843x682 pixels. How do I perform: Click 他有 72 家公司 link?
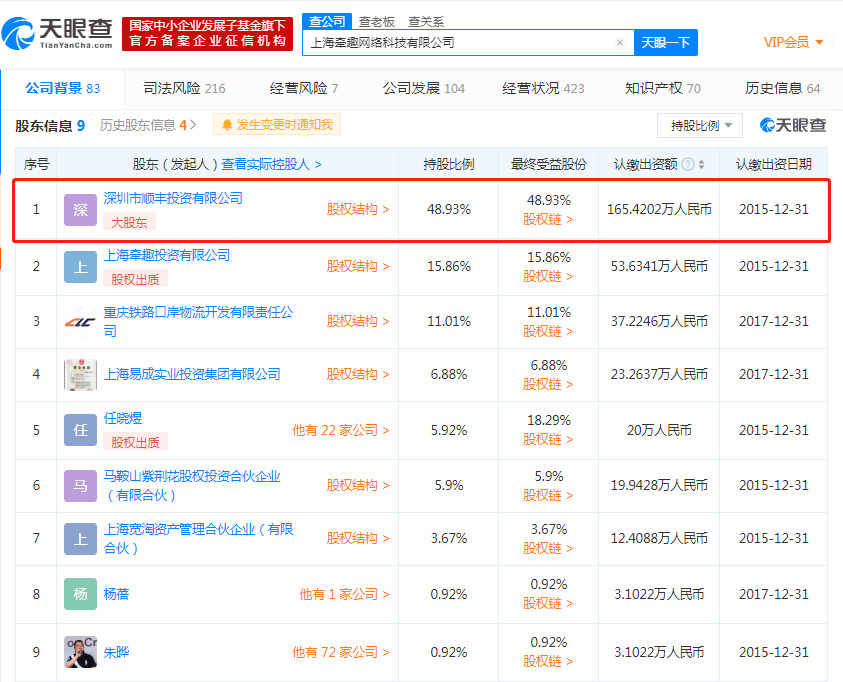click(340, 652)
